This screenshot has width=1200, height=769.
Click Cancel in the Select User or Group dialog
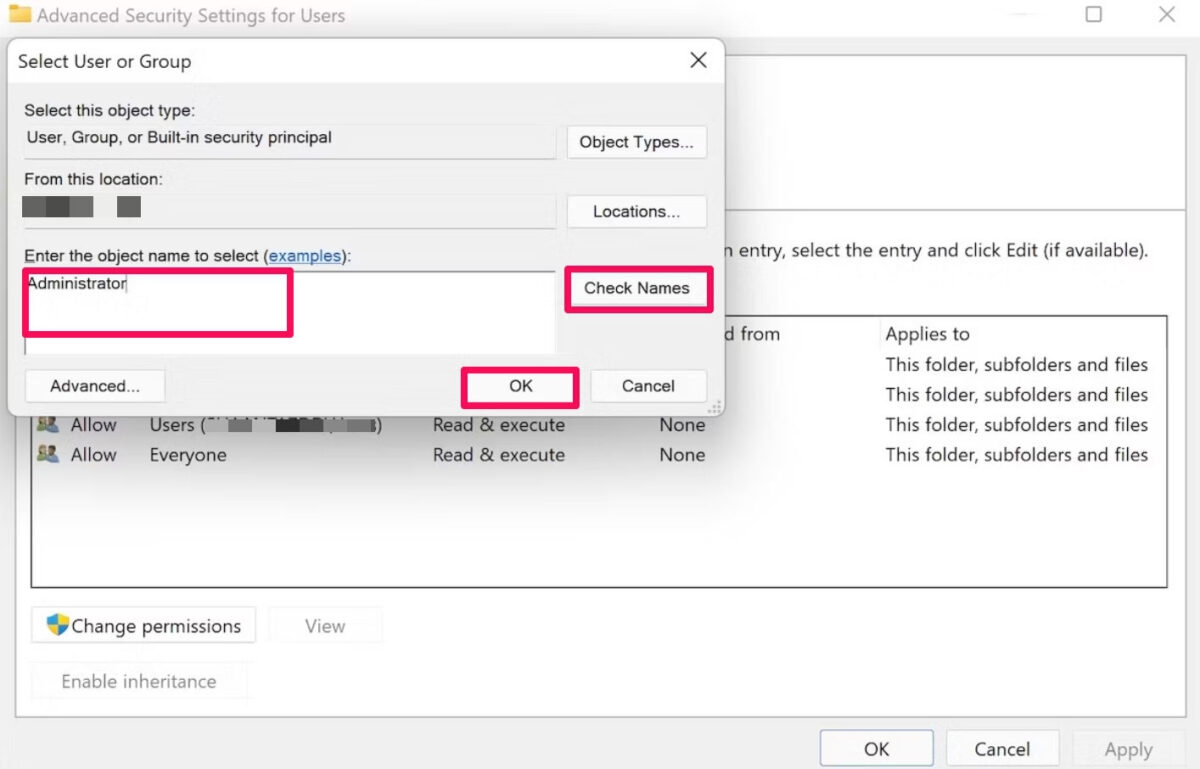(648, 386)
